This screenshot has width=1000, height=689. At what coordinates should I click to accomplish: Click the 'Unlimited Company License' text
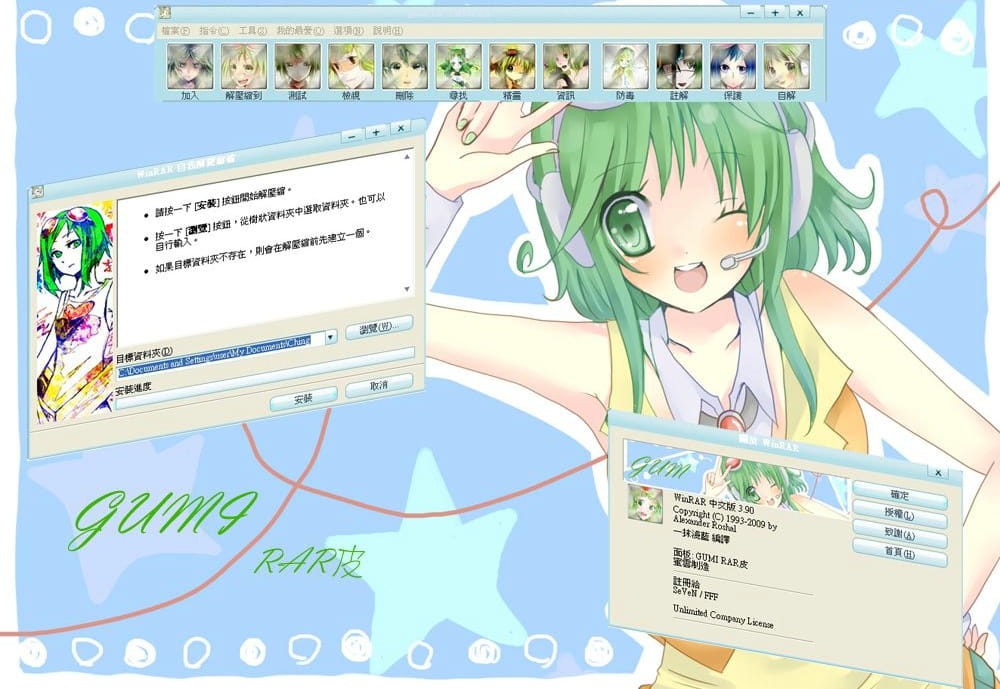723,616
